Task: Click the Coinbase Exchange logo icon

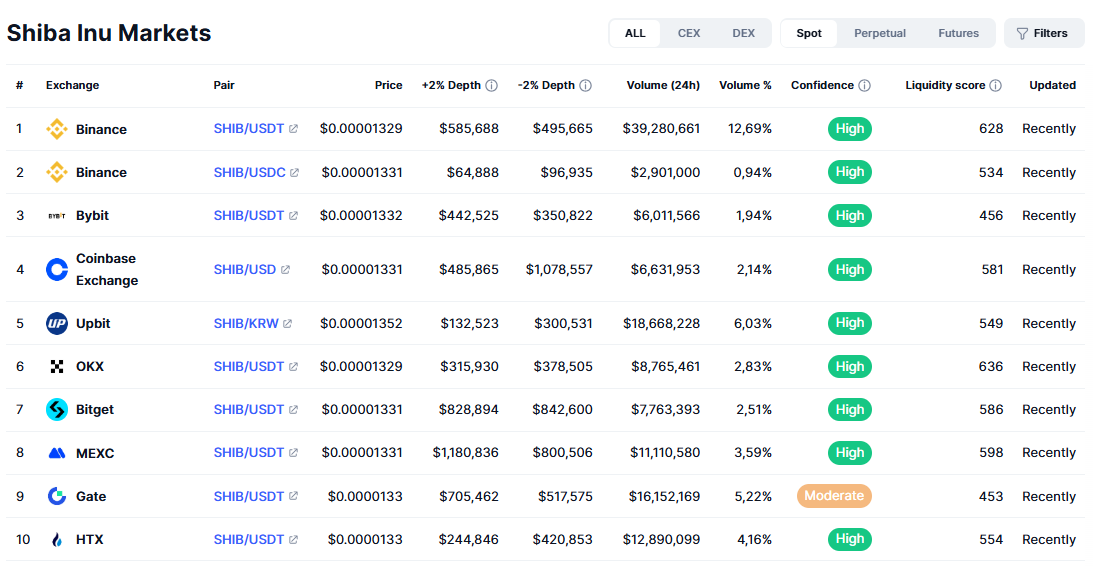Action: tap(57, 270)
